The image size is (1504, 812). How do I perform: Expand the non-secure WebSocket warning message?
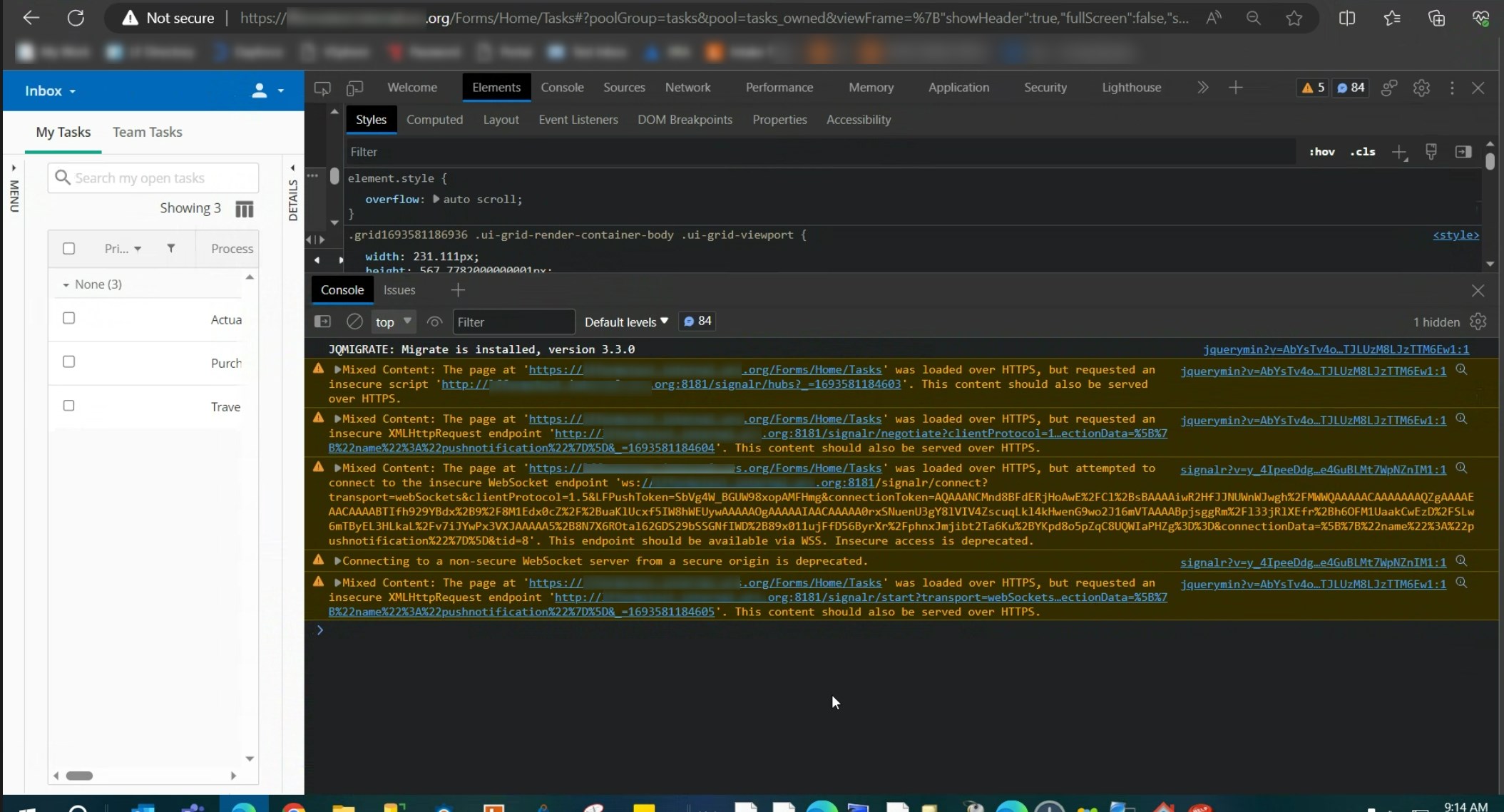point(337,561)
